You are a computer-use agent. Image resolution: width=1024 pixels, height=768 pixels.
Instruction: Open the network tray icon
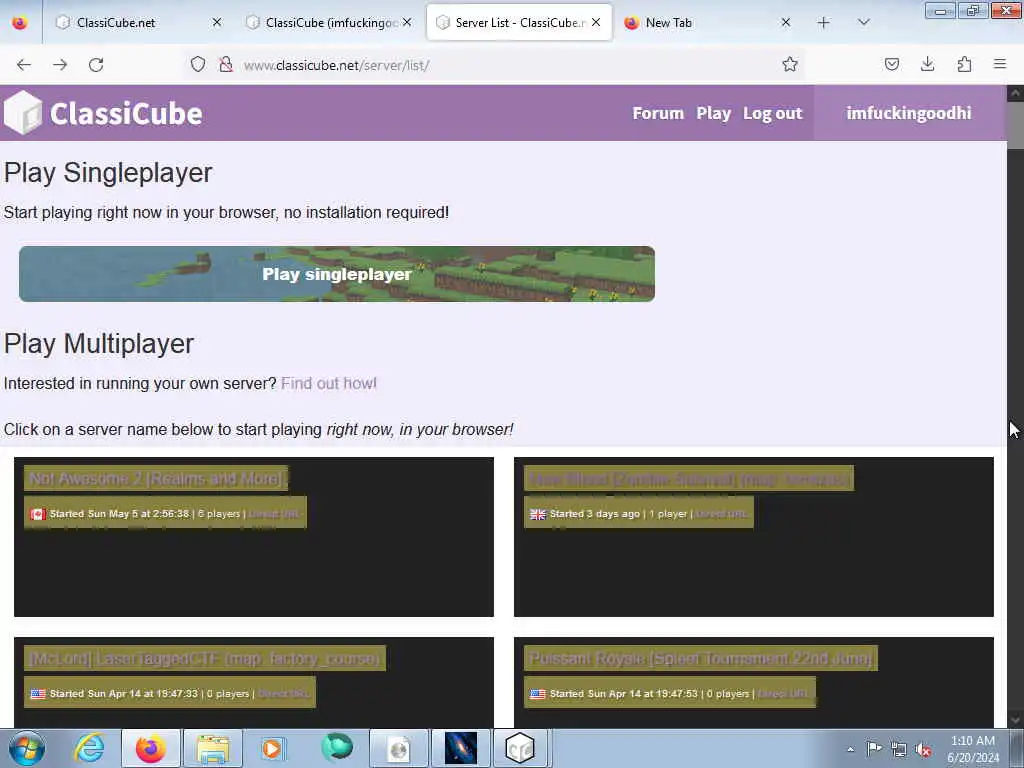point(899,749)
